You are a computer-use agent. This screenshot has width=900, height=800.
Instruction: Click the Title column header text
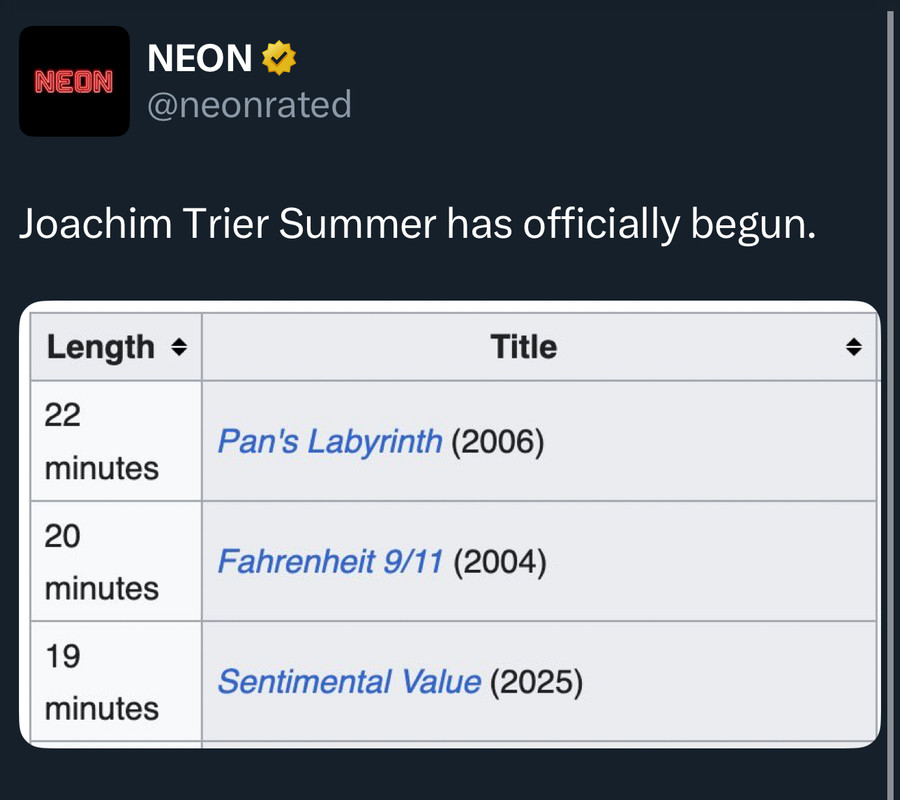click(523, 347)
